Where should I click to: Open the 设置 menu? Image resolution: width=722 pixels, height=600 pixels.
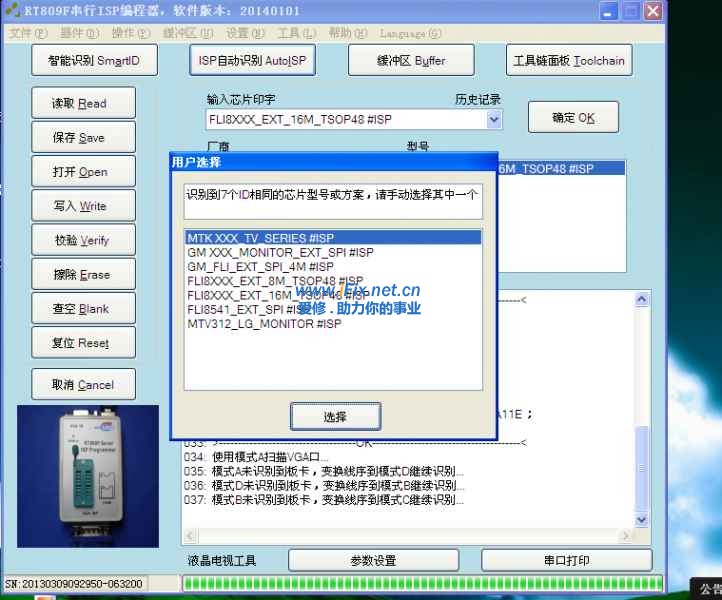(x=245, y=33)
